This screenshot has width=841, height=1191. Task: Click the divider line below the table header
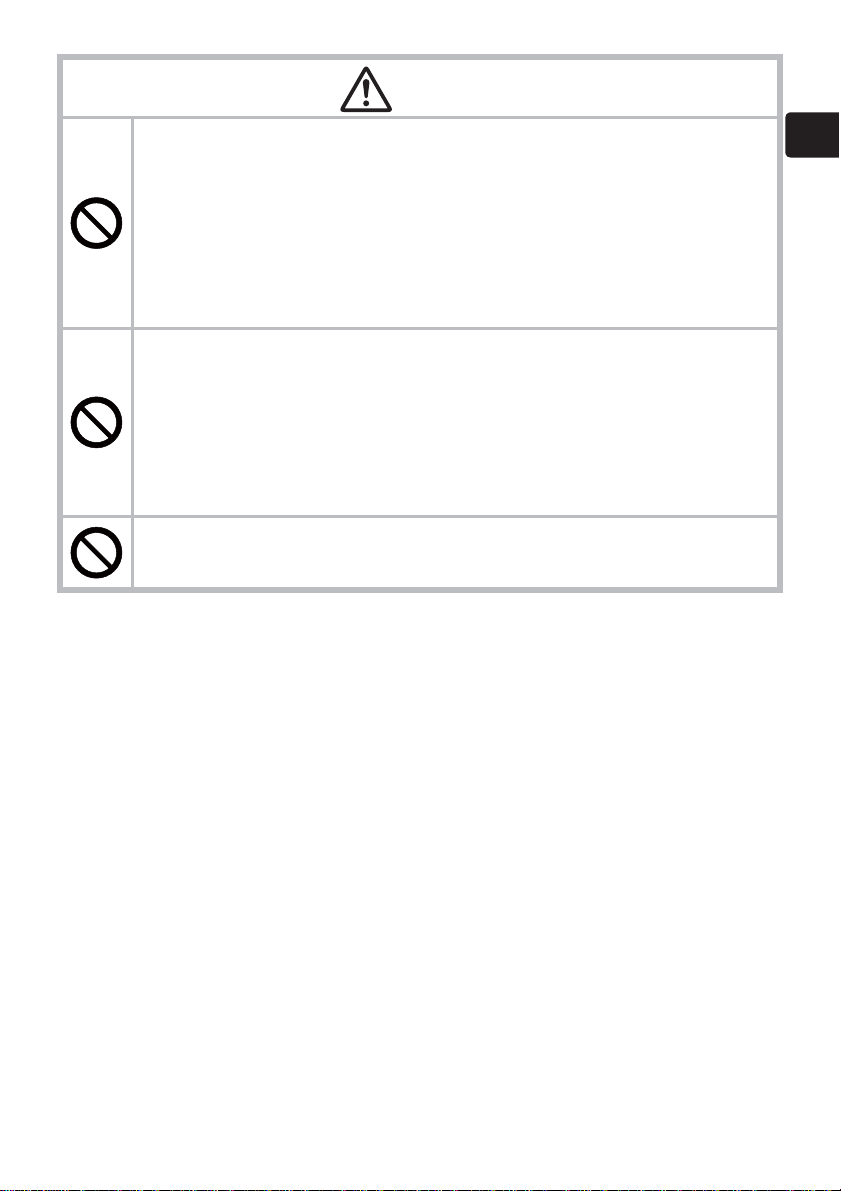pyautogui.click(x=420, y=117)
